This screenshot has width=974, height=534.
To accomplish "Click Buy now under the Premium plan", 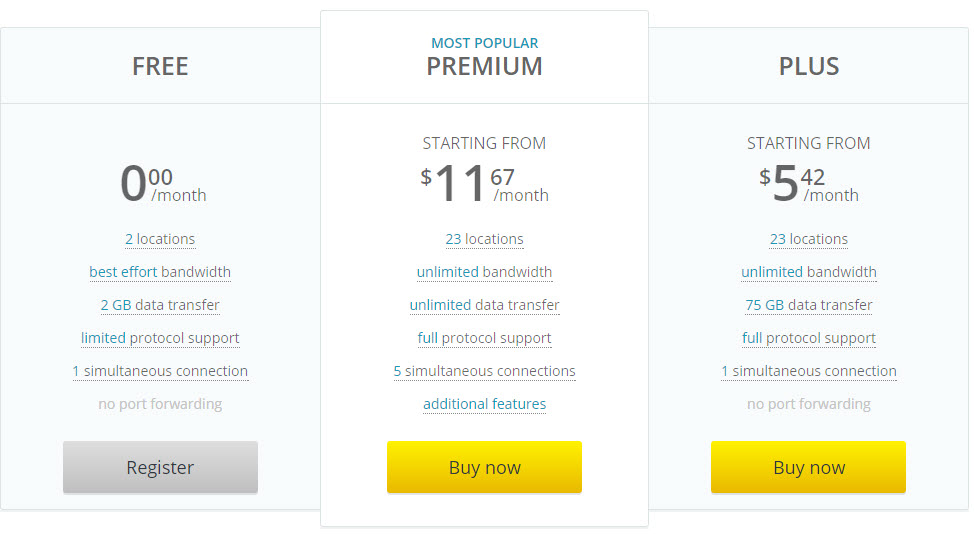I will pos(485,467).
